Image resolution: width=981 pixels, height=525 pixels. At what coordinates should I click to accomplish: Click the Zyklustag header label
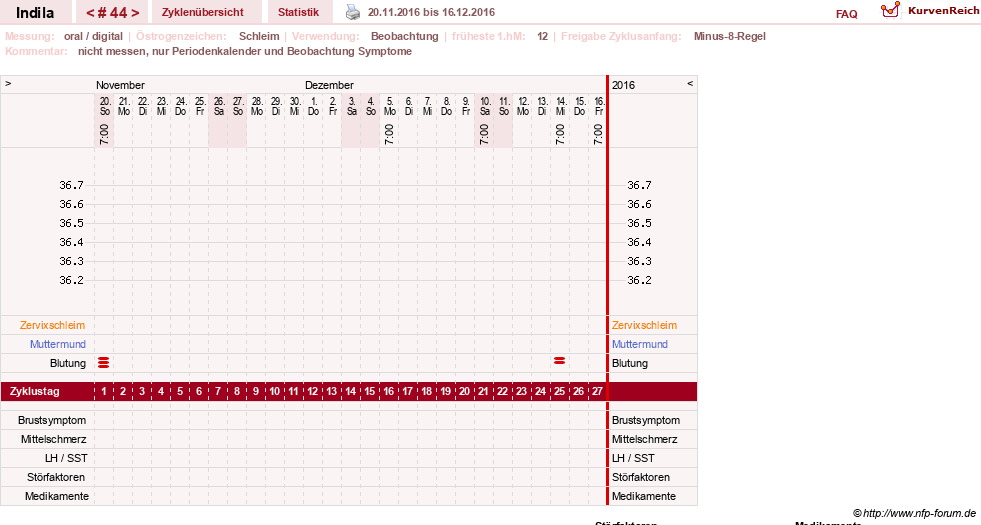point(35,391)
